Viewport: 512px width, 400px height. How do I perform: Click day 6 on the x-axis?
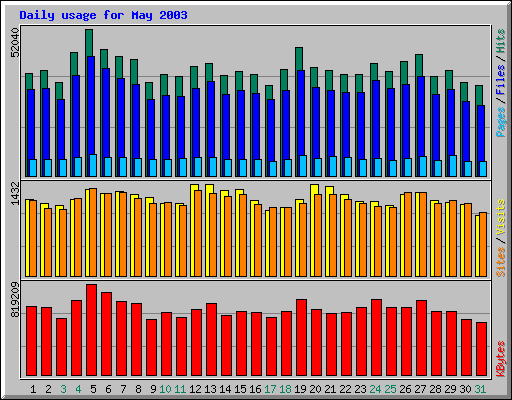108,389
